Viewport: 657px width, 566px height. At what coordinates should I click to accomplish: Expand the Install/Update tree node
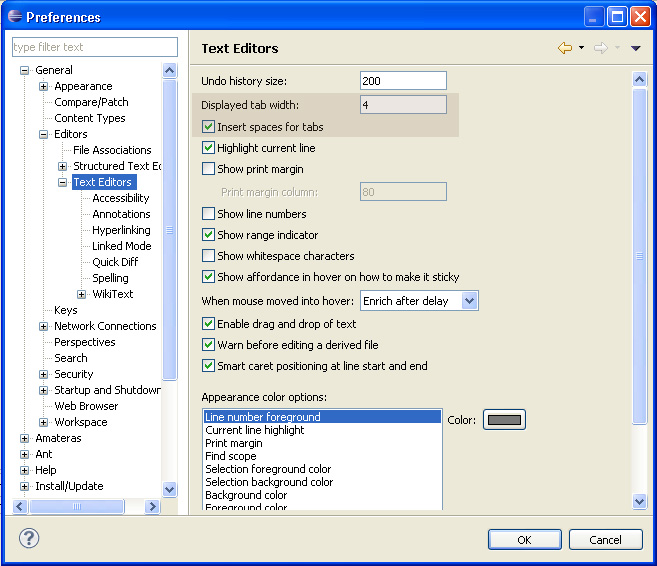pyautogui.click(x=25, y=486)
